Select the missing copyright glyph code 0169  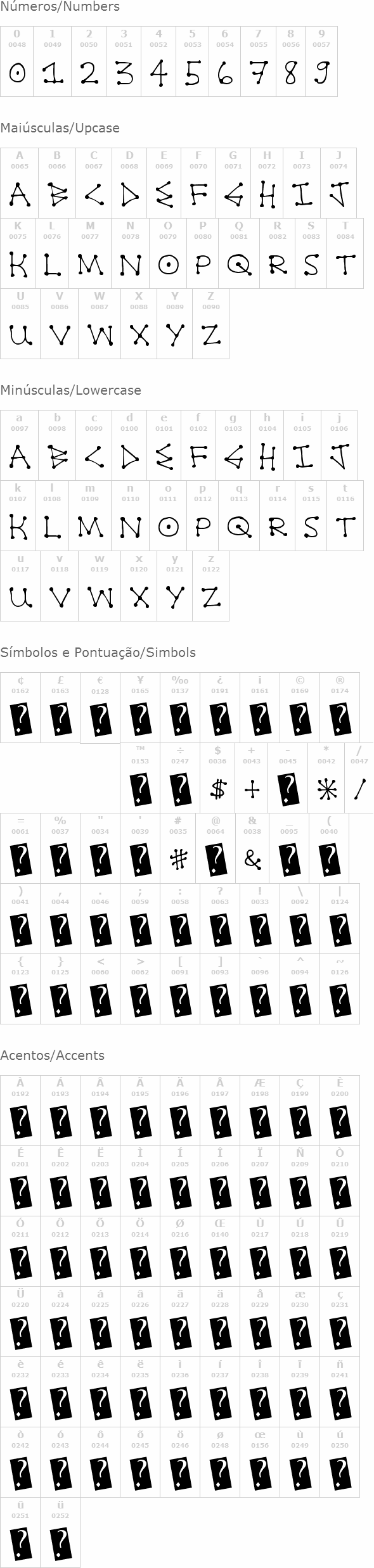tap(300, 708)
